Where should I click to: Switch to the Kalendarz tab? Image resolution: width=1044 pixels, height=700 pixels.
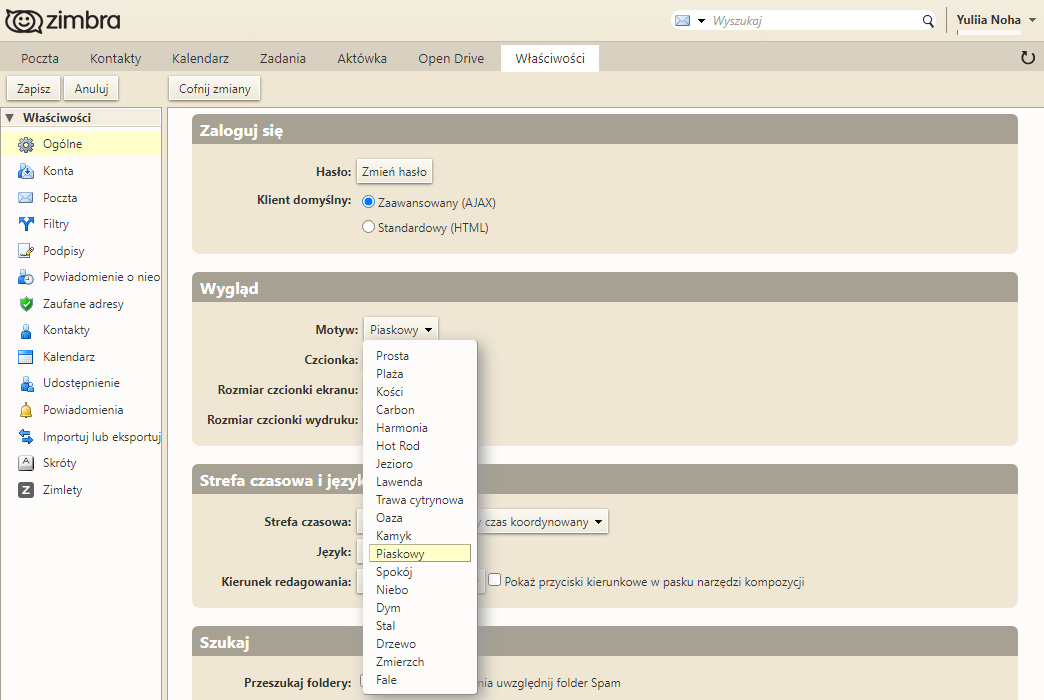point(200,59)
